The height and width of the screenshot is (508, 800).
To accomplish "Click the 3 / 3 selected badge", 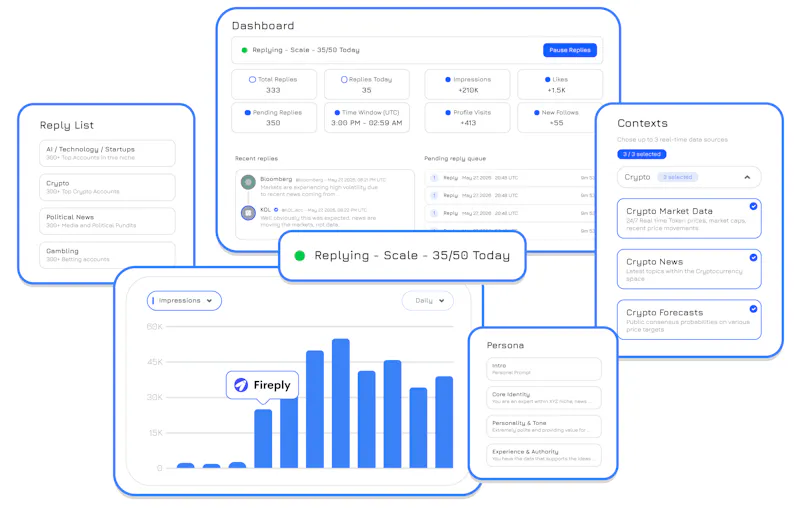I will coord(641,154).
